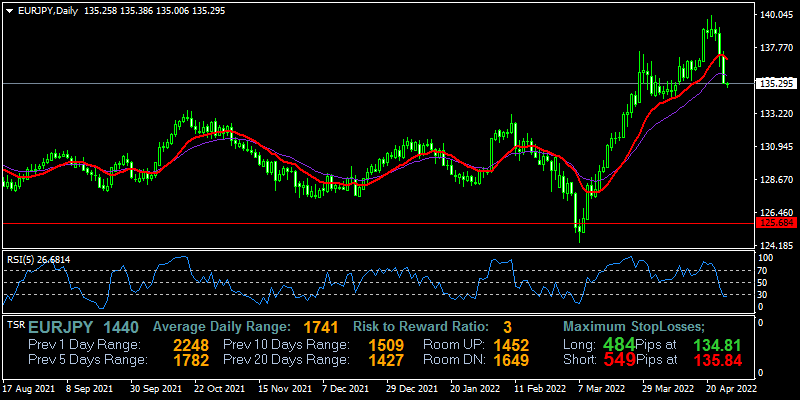
Task: Click the red 549 pips value
Action: click(619, 360)
